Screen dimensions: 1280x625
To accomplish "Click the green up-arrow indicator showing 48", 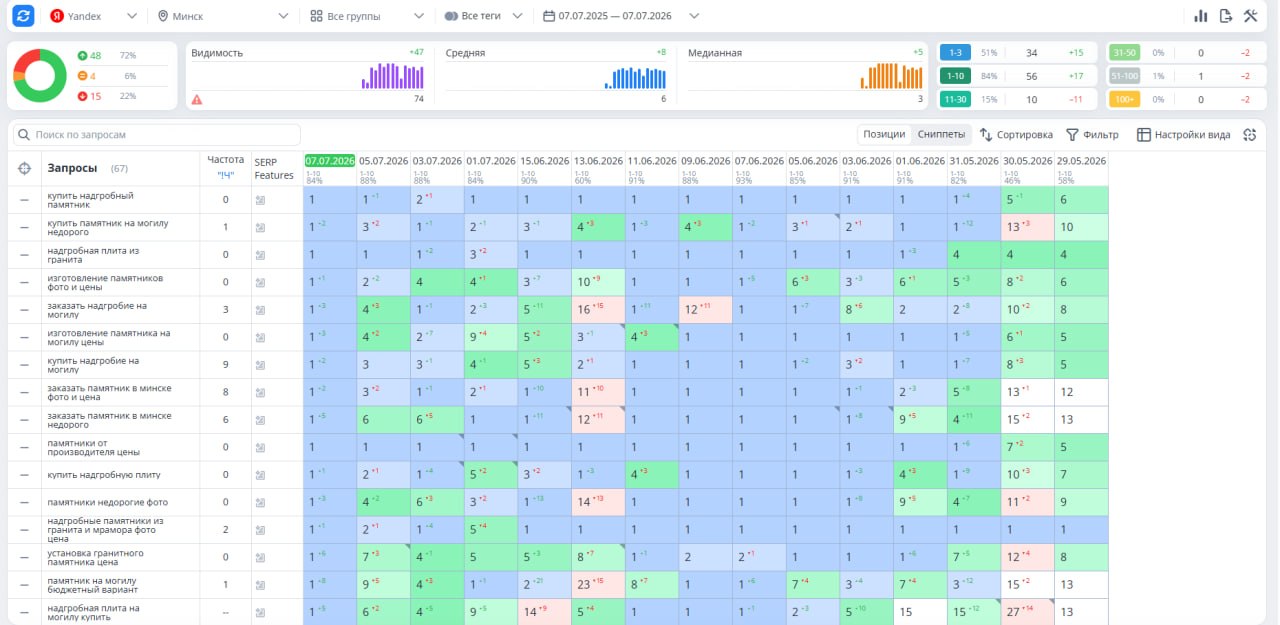I will click(x=89, y=55).
